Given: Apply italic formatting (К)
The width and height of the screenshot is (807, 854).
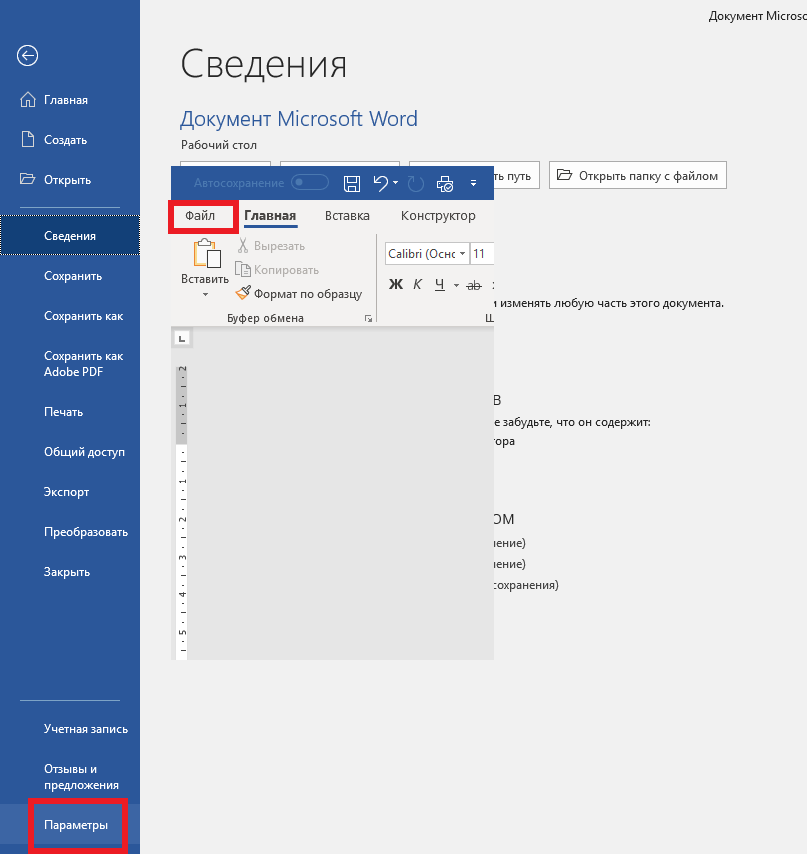Looking at the screenshot, I should click(x=417, y=285).
